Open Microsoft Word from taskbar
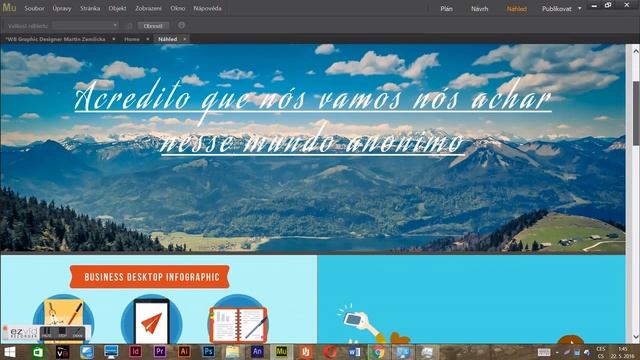 coord(354,352)
